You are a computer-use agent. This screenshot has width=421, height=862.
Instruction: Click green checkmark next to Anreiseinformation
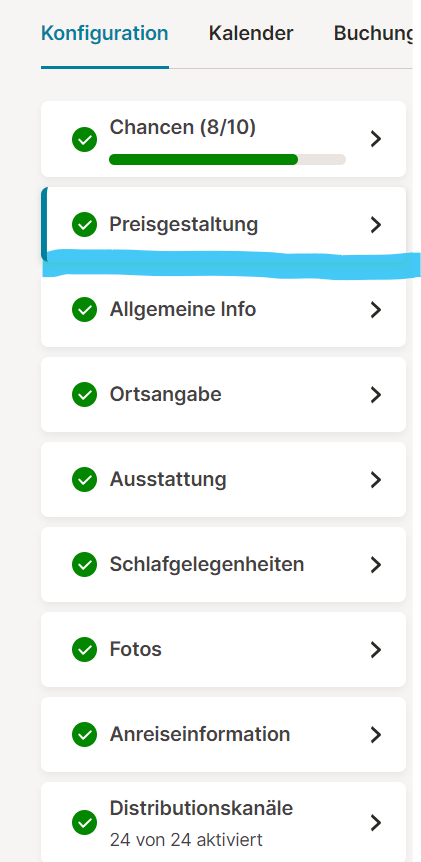point(85,734)
